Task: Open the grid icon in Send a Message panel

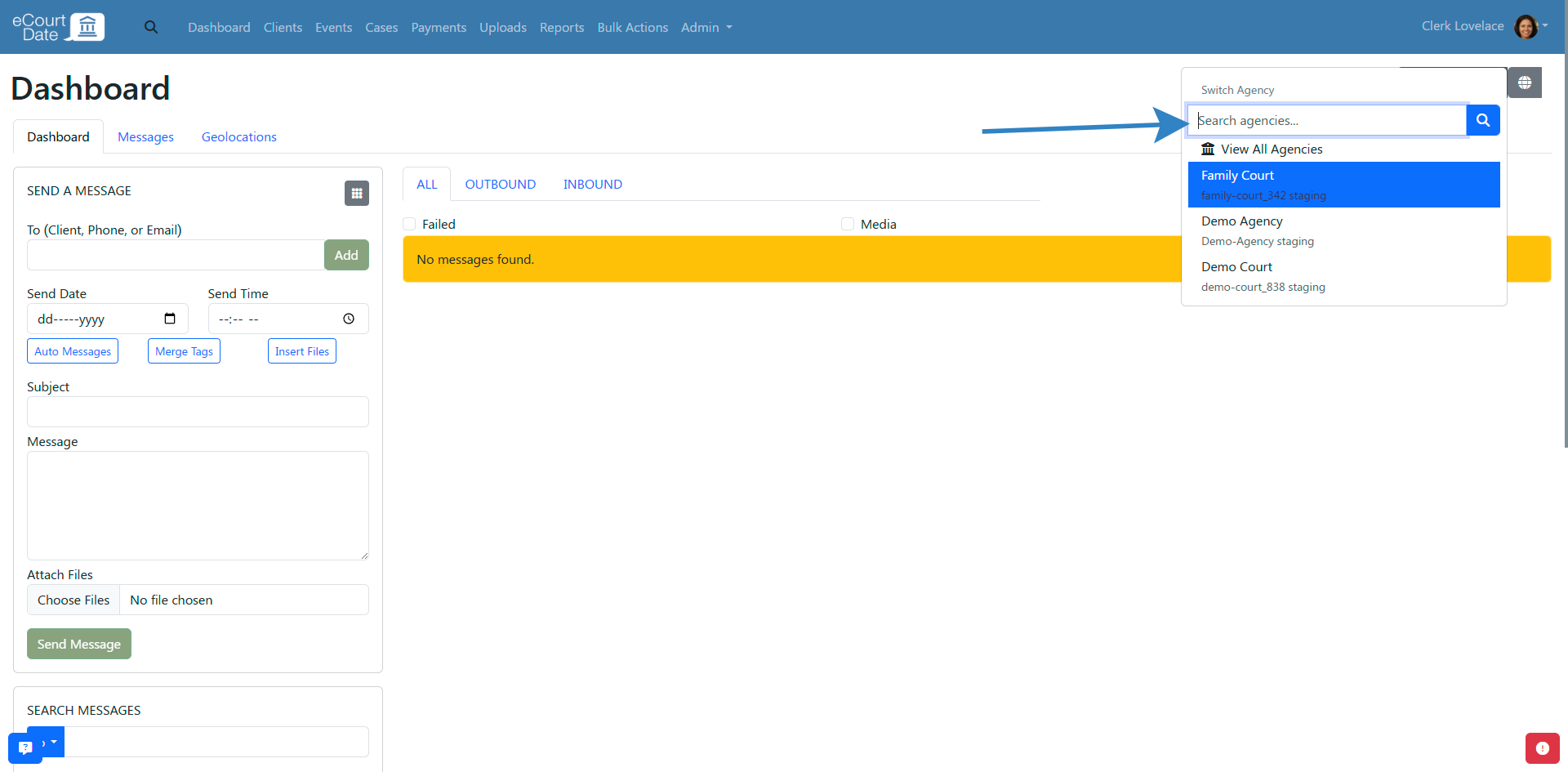Action: point(357,193)
